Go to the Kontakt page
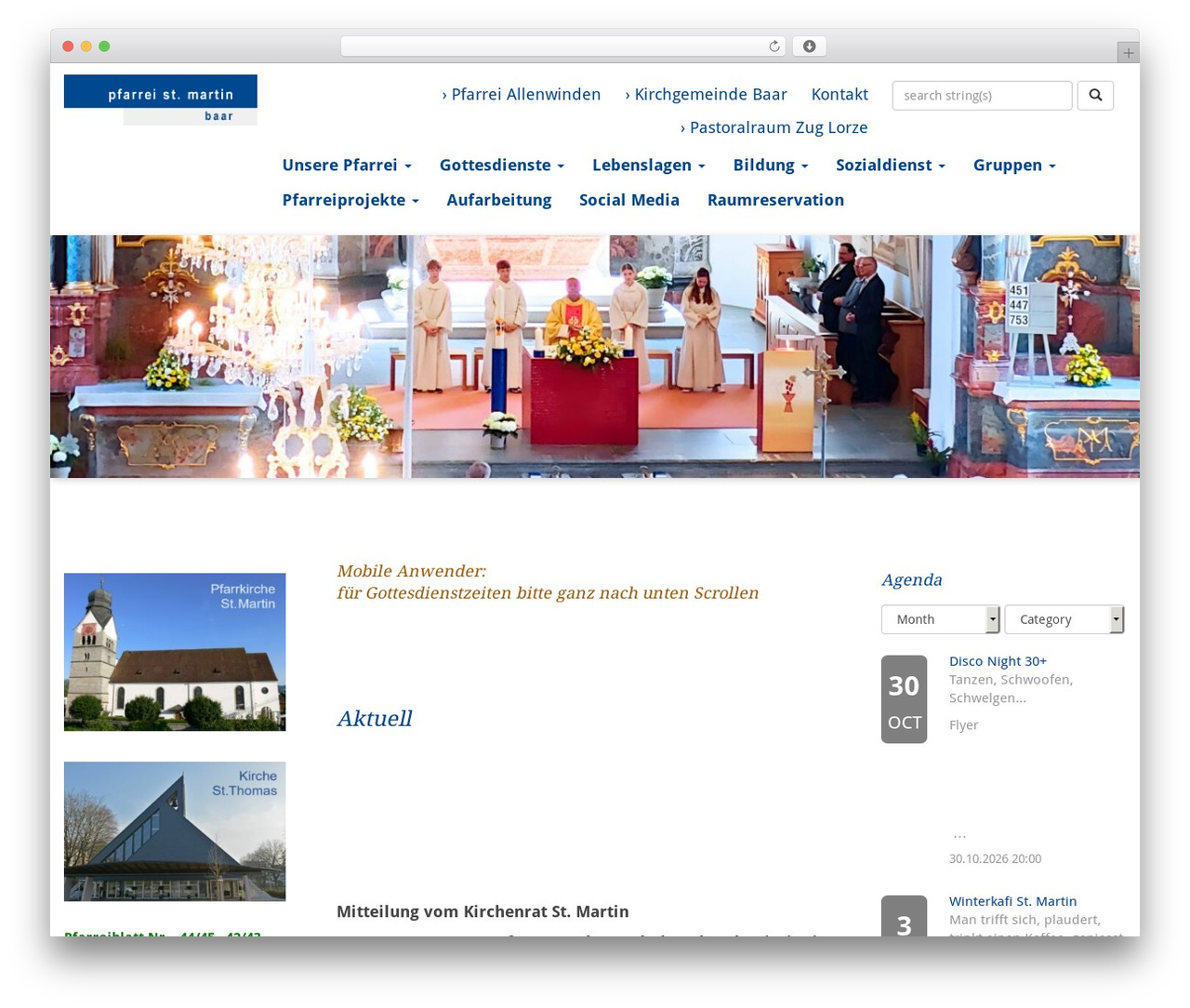The width and height of the screenshot is (1190, 1008). click(x=840, y=94)
